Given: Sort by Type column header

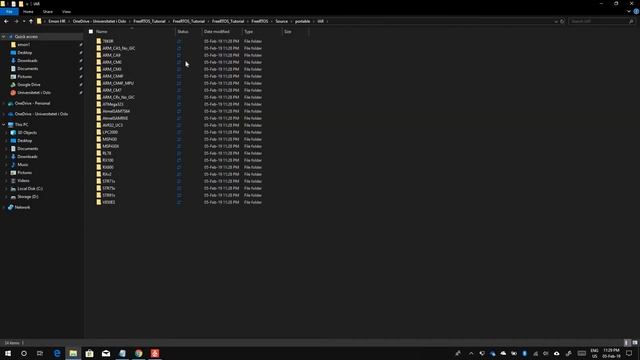Looking at the screenshot, I should pos(249,31).
